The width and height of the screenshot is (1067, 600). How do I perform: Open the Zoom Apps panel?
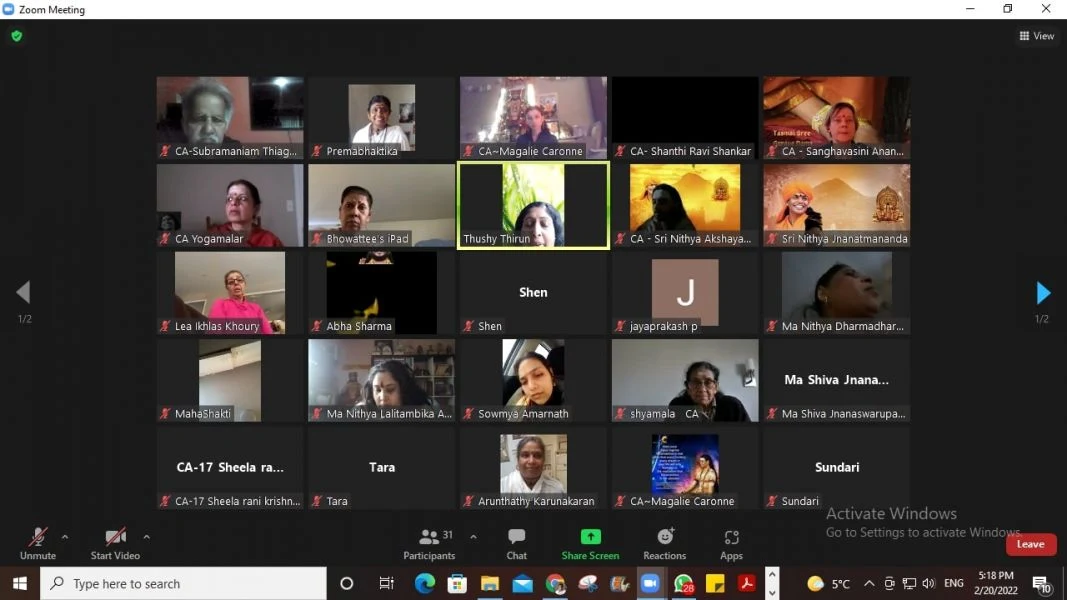coord(732,544)
